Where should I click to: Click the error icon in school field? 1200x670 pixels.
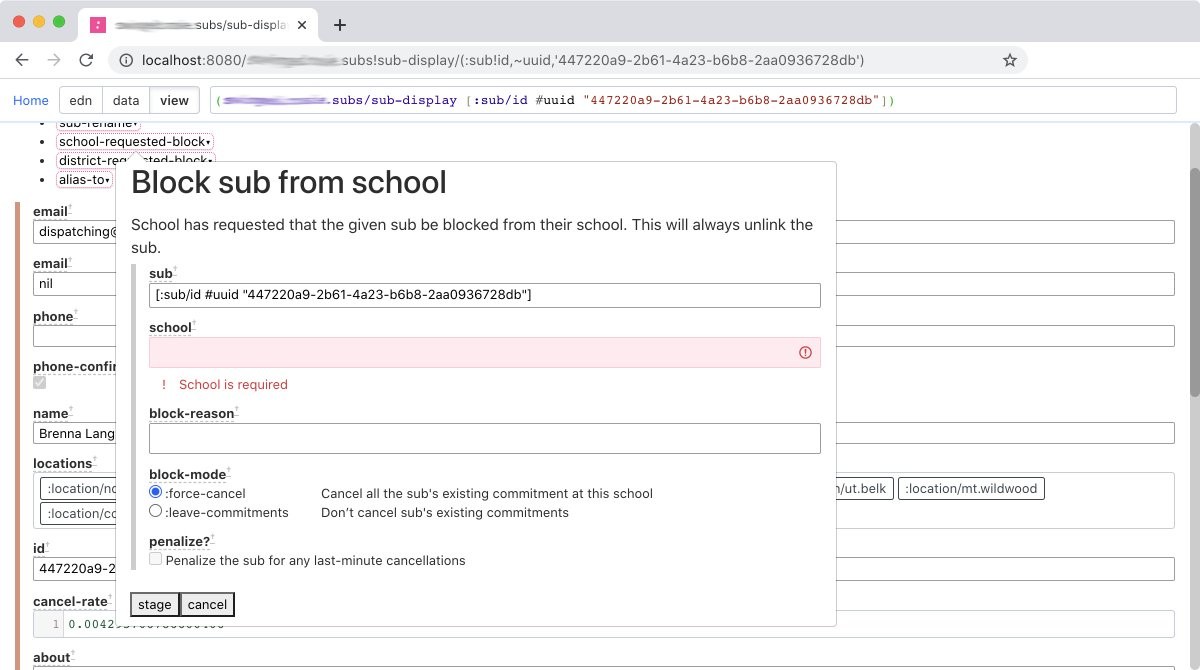[805, 352]
